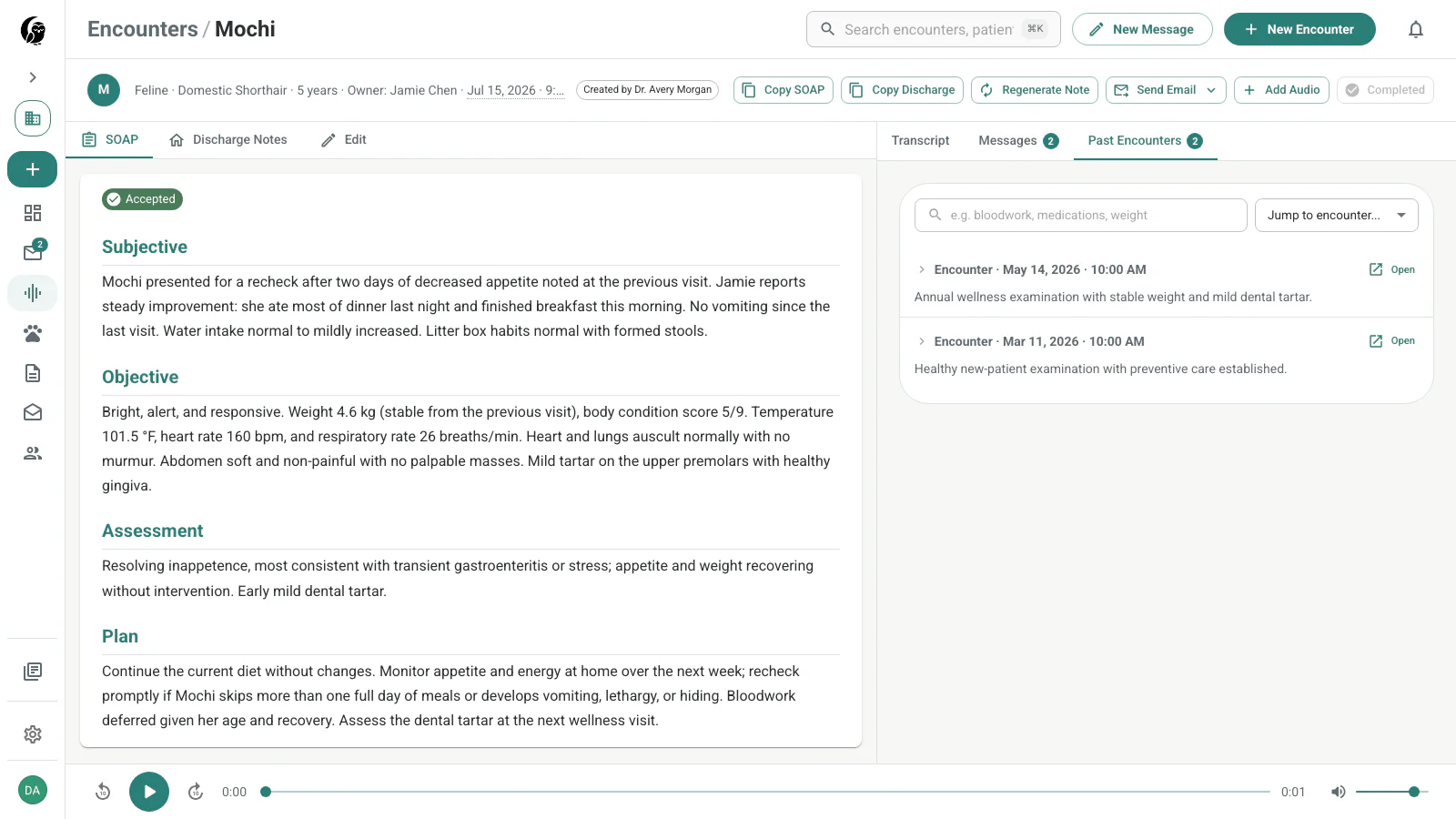Image resolution: width=1456 pixels, height=819 pixels.
Task: Open the open-envelope icon in sidebar
Action: [33, 413]
